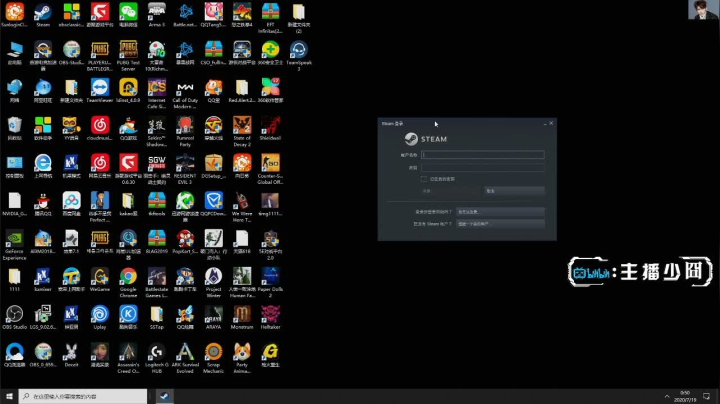
Task: Open the Paper Dolls 2 shortcut
Action: (270, 283)
